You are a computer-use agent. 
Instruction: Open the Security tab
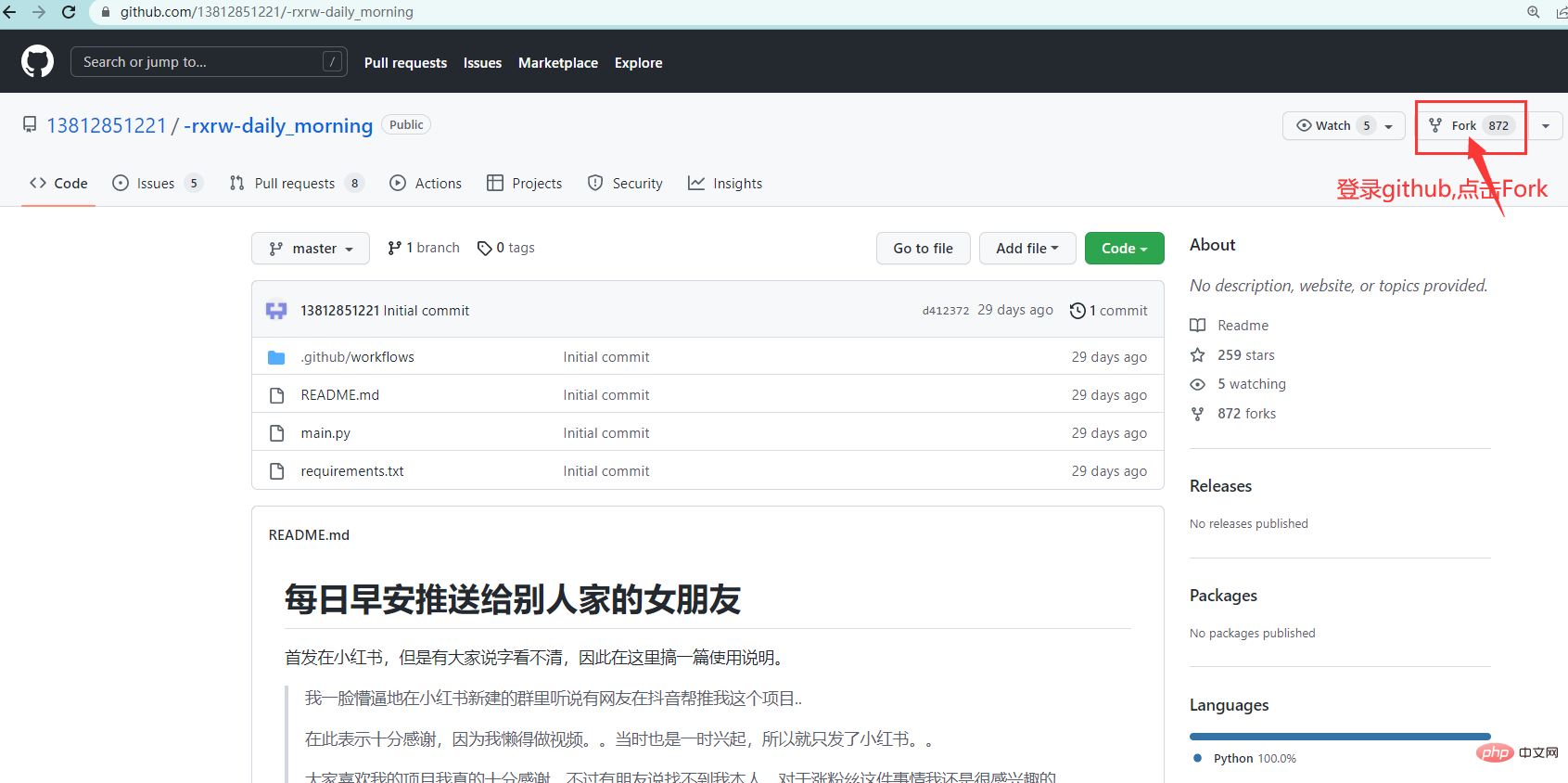[625, 183]
